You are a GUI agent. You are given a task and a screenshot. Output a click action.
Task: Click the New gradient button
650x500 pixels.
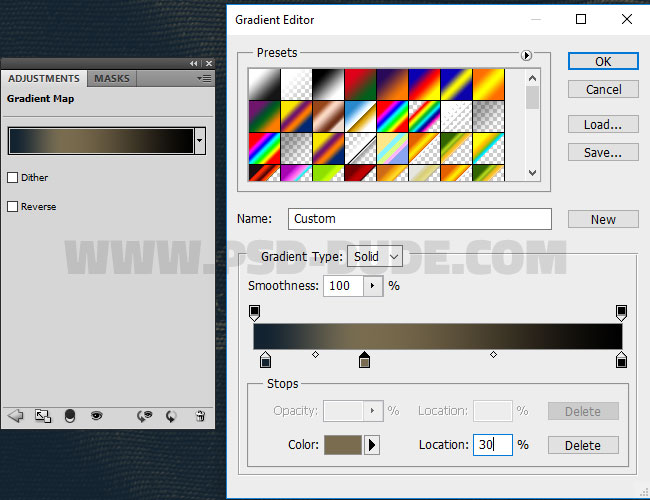pos(603,219)
